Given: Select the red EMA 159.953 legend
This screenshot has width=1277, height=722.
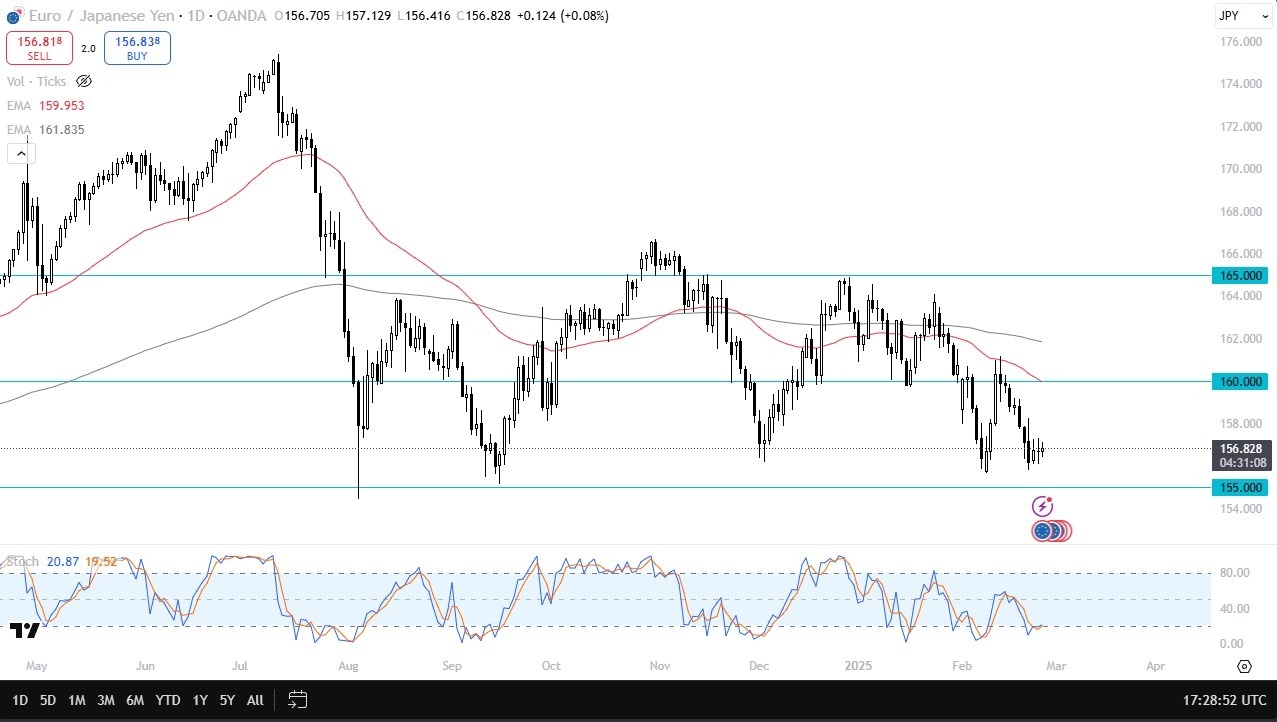Looking at the screenshot, I should click(46, 105).
